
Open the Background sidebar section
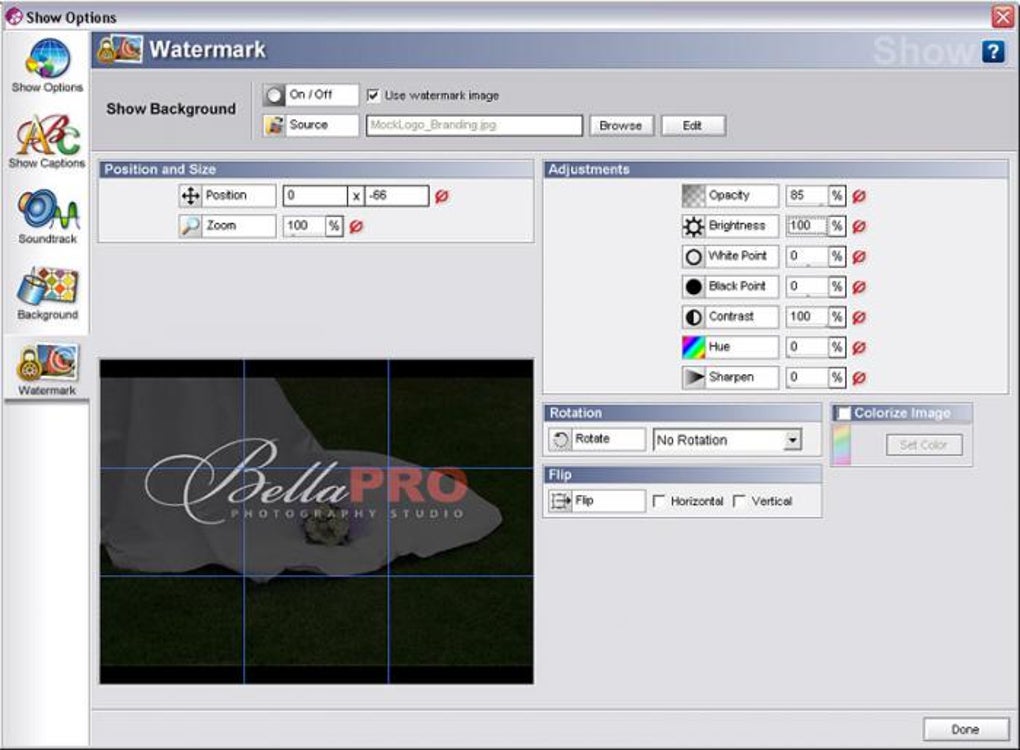point(47,293)
